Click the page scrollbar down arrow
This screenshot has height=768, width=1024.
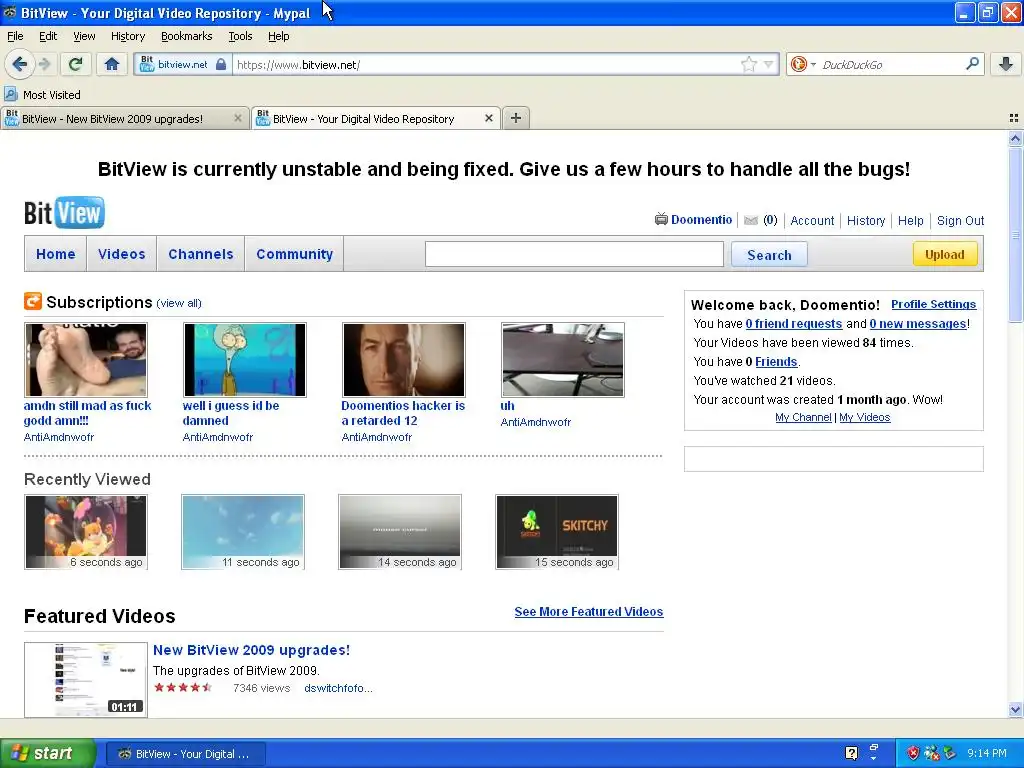tap(1015, 709)
